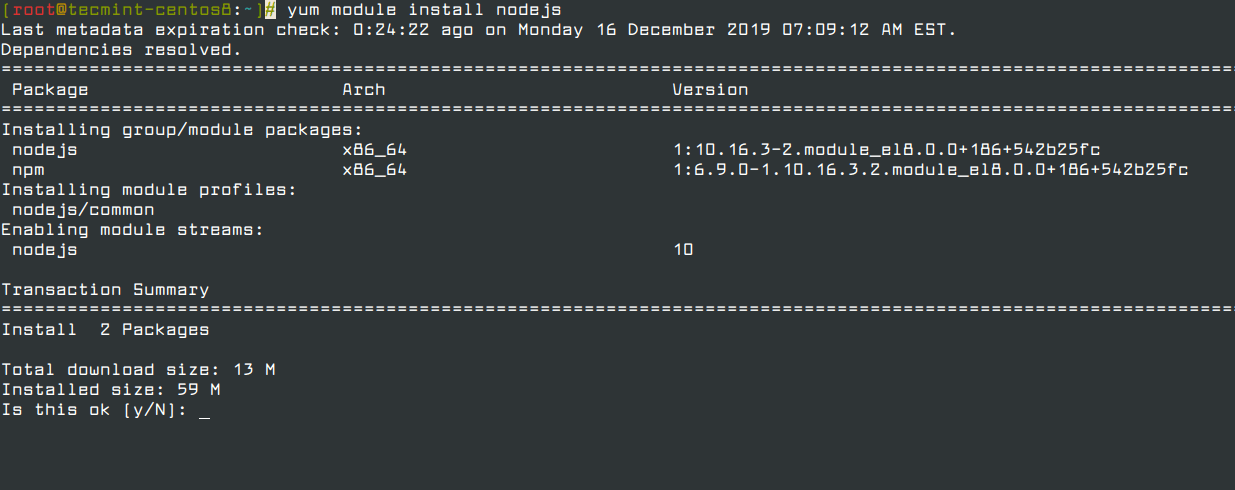Click the nodejs/common module profile line
The height and width of the screenshot is (490, 1235).
coord(83,210)
